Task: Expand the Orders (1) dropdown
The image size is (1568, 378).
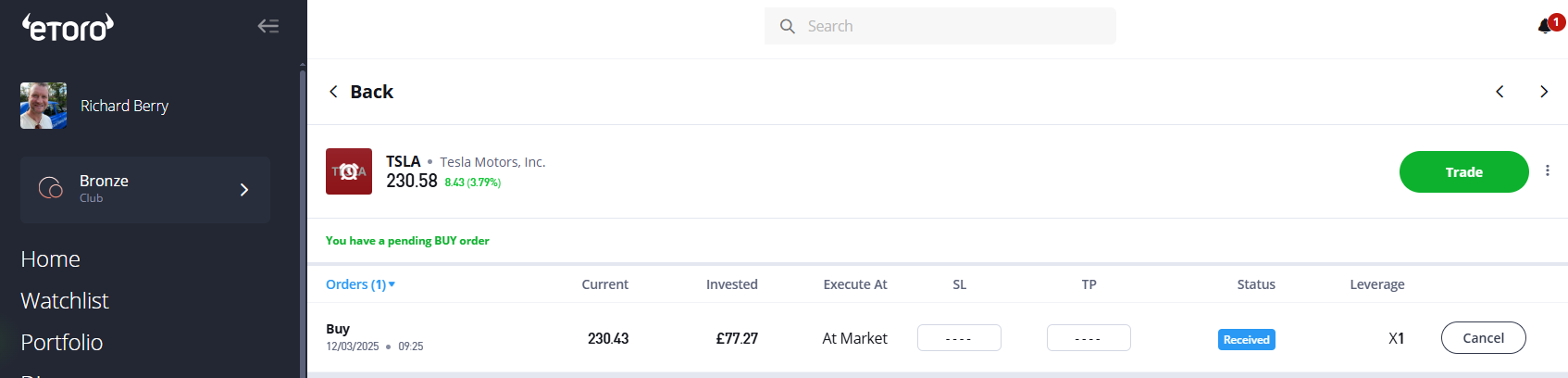Action: (x=360, y=284)
